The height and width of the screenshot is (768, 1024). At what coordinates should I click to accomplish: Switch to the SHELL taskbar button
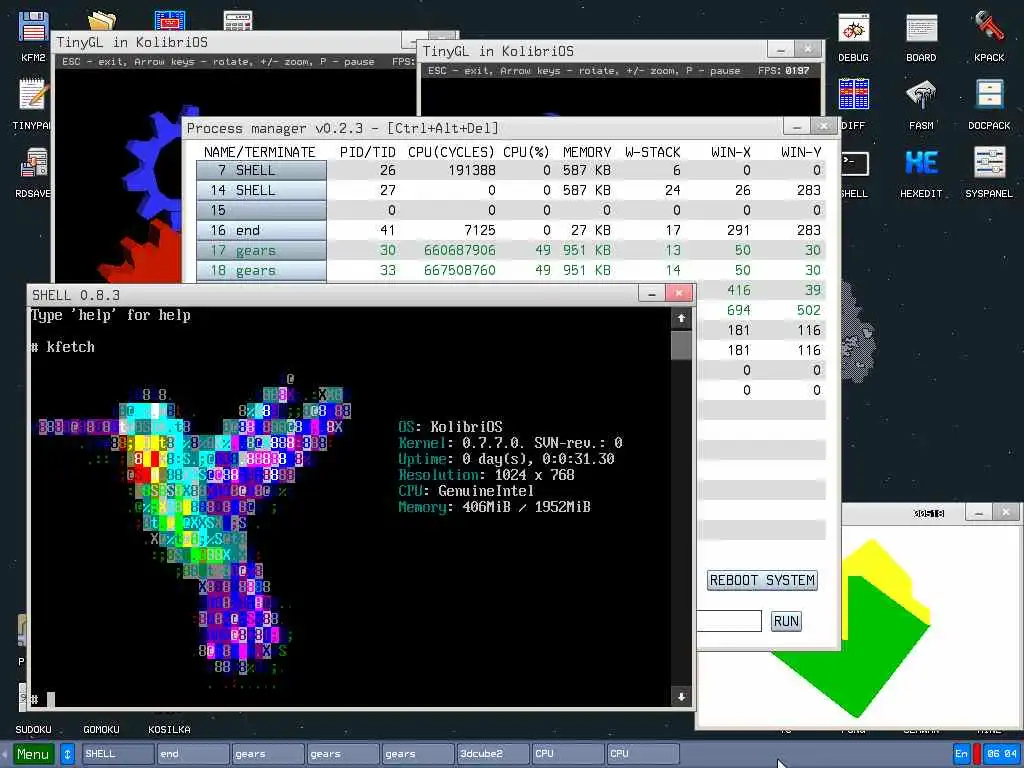coord(118,754)
